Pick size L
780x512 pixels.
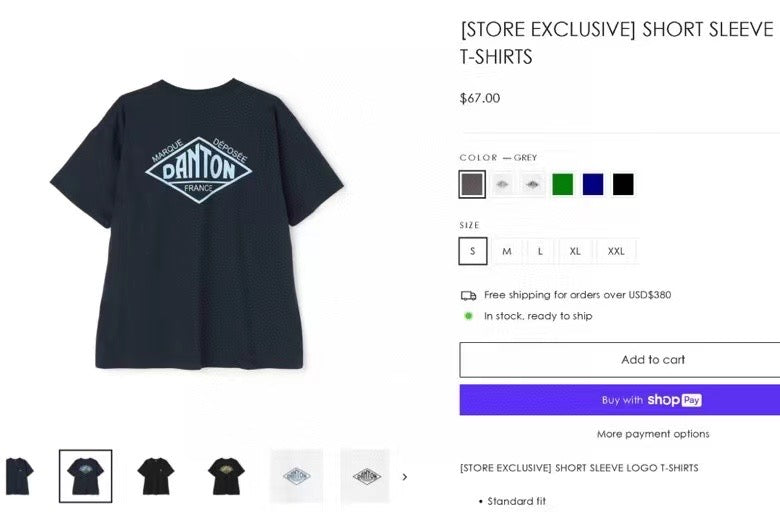(540, 251)
